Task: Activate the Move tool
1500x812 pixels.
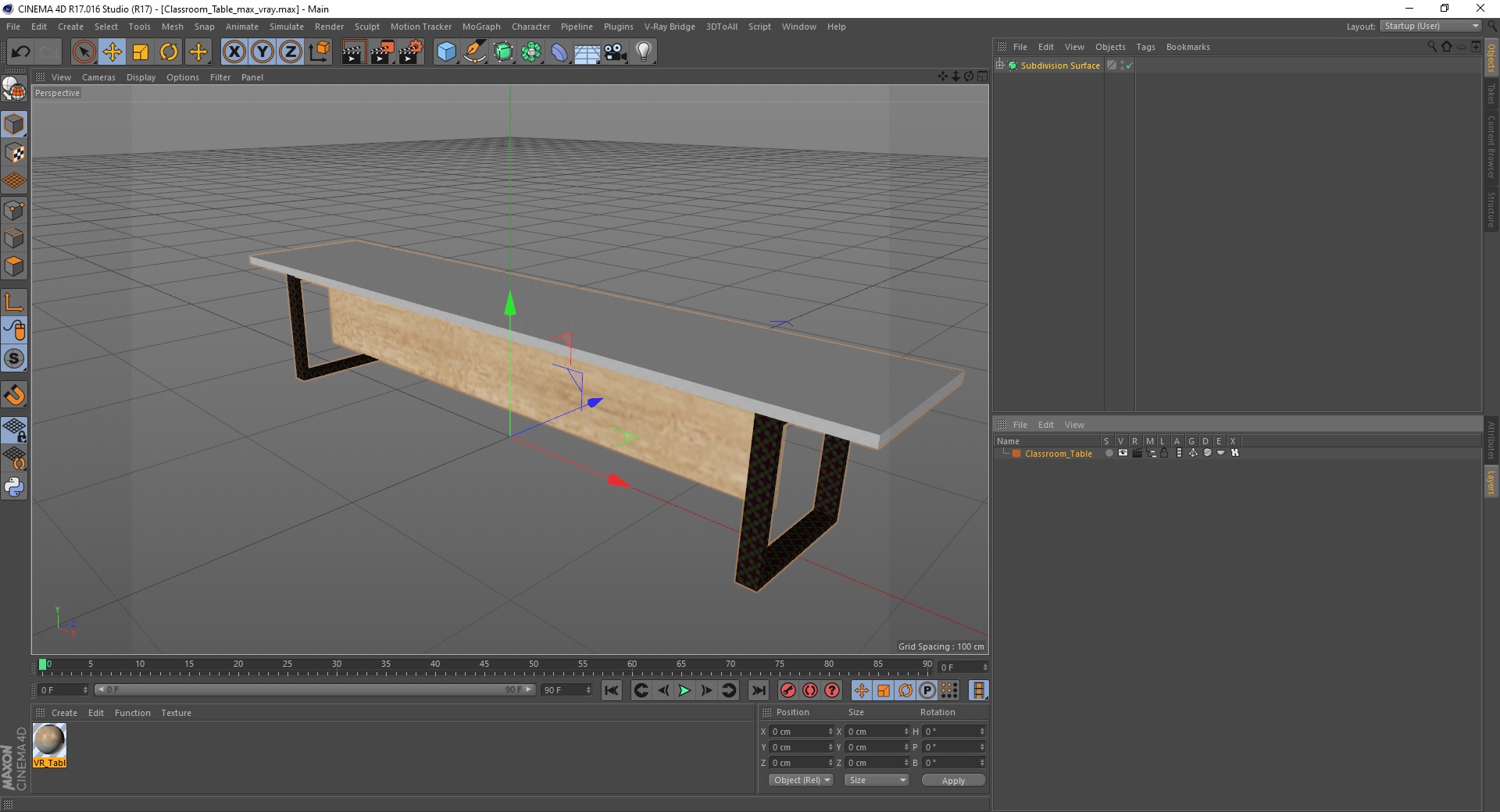Action: point(112,52)
